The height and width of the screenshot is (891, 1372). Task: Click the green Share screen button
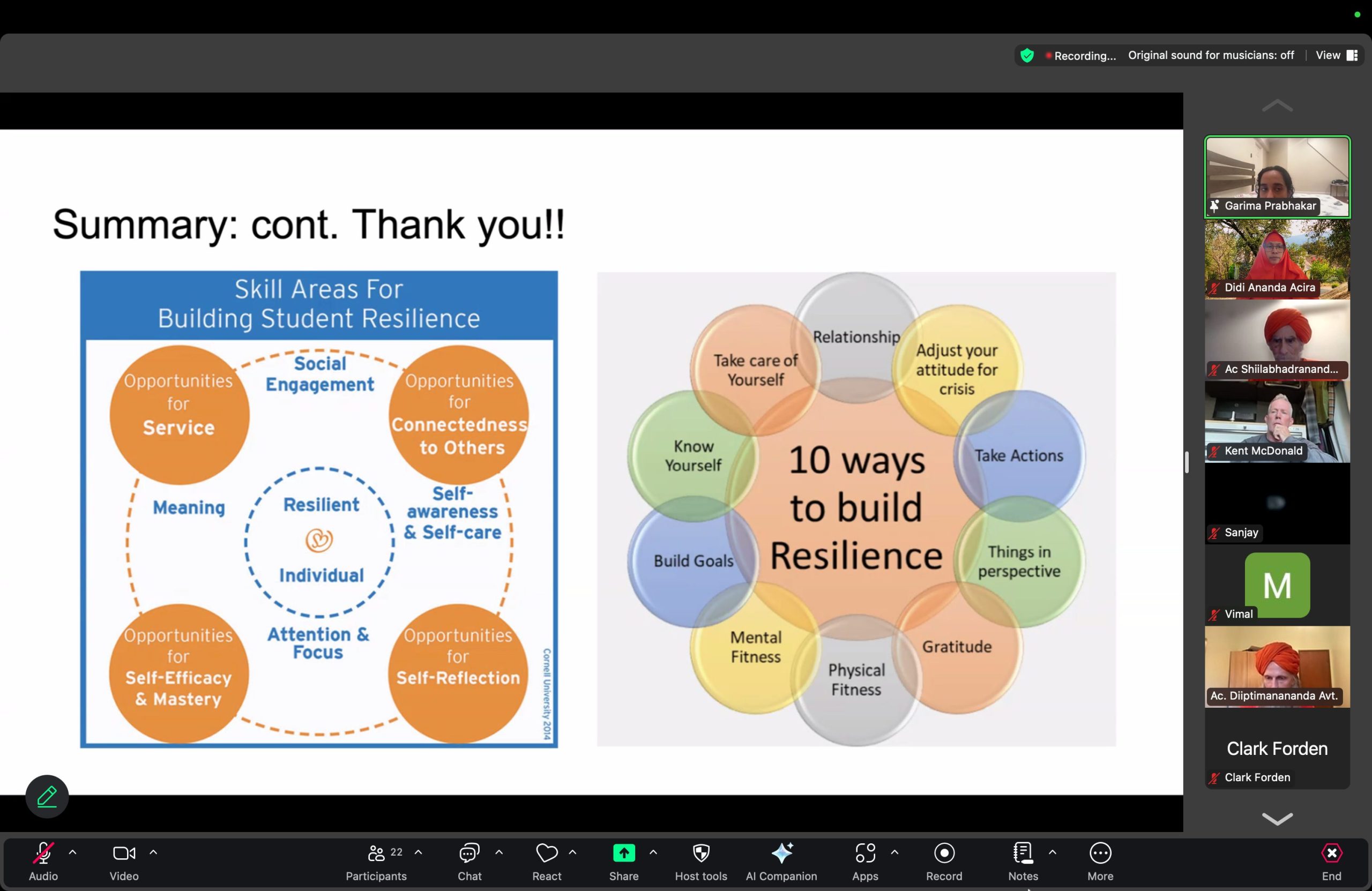point(624,853)
